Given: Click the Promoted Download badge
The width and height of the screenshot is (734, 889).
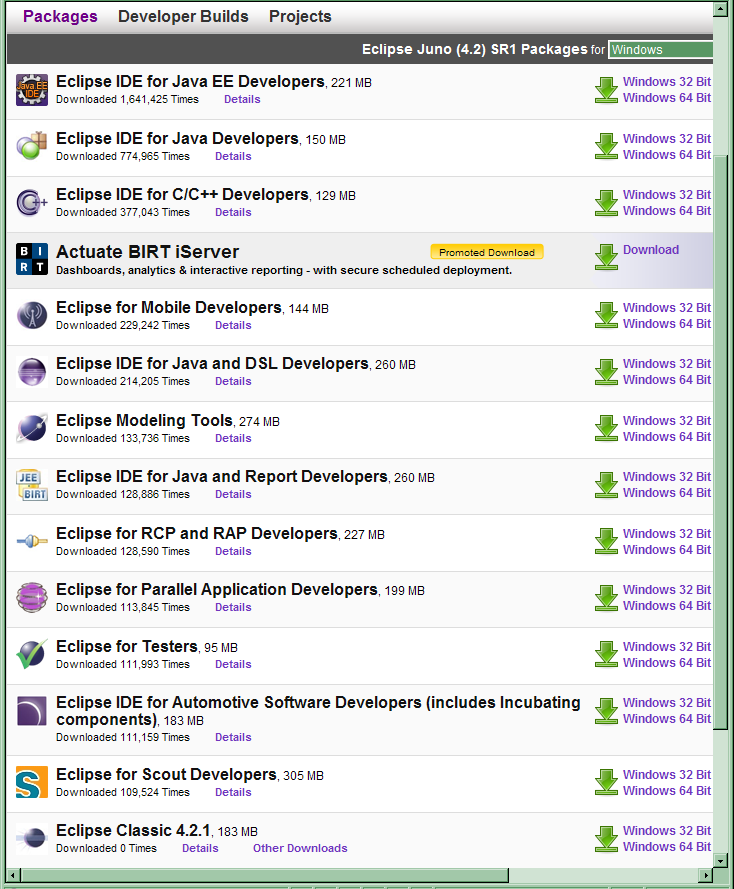Looking at the screenshot, I should point(487,252).
